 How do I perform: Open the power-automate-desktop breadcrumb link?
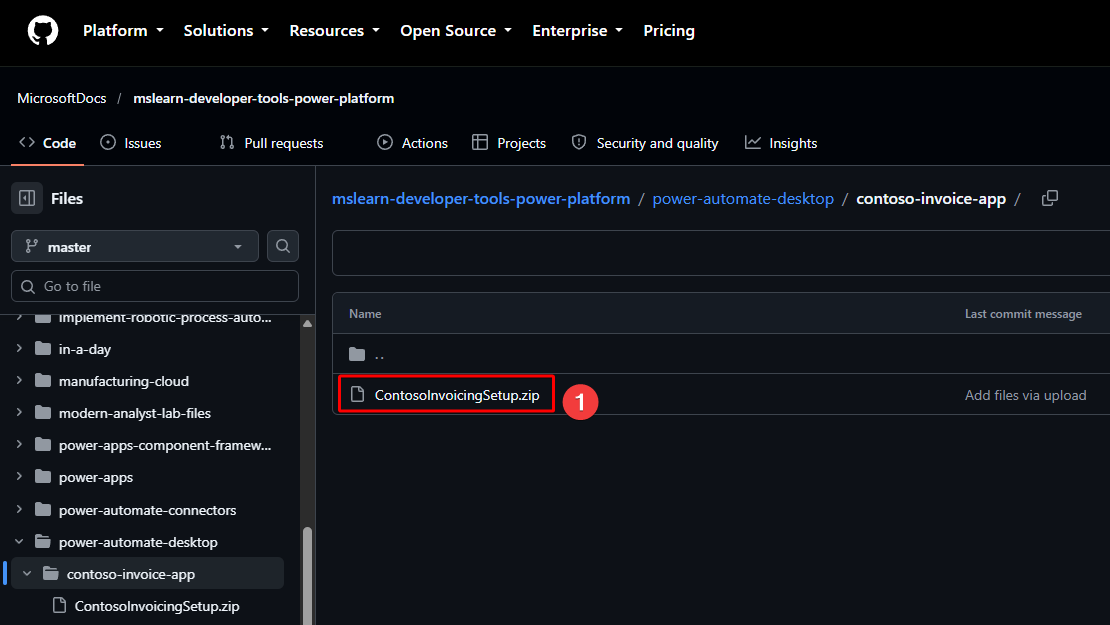[743, 199]
